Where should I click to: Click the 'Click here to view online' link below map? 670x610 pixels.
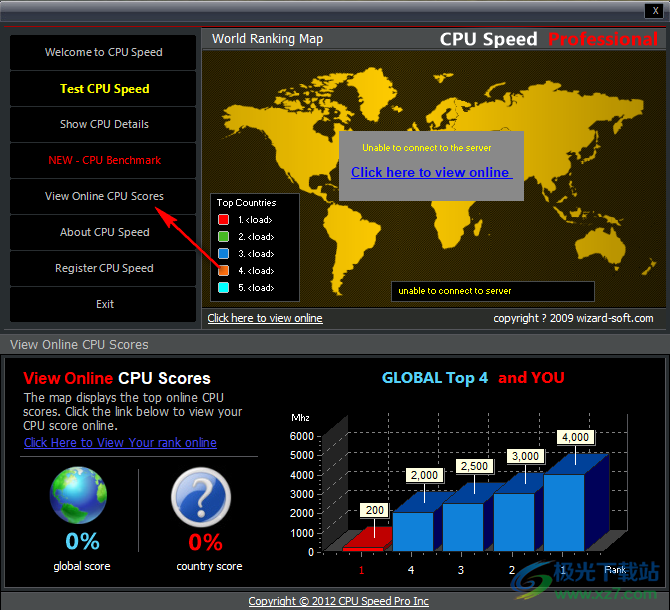[x=265, y=318]
